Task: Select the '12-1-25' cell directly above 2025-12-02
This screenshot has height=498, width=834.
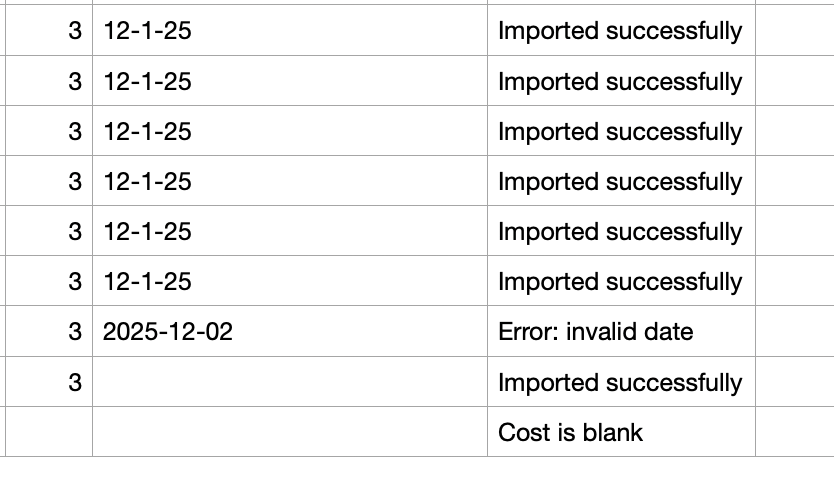Action: tap(147, 281)
